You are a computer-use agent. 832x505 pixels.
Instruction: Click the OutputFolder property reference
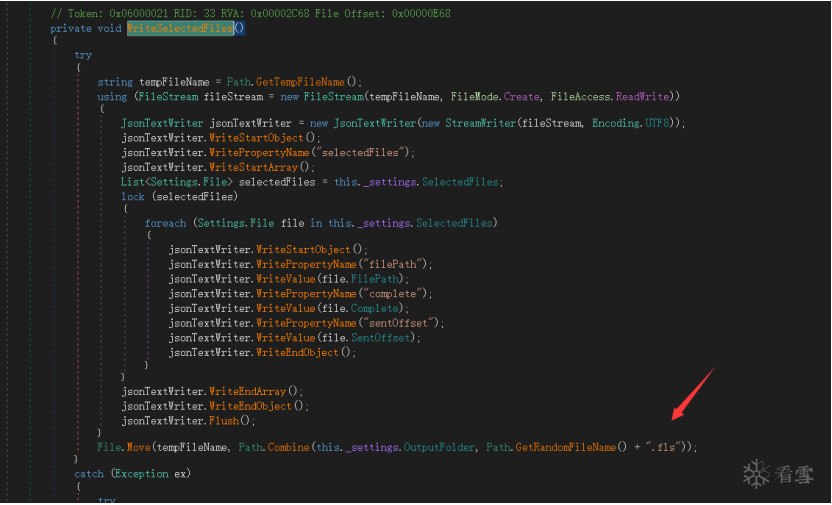(439, 447)
